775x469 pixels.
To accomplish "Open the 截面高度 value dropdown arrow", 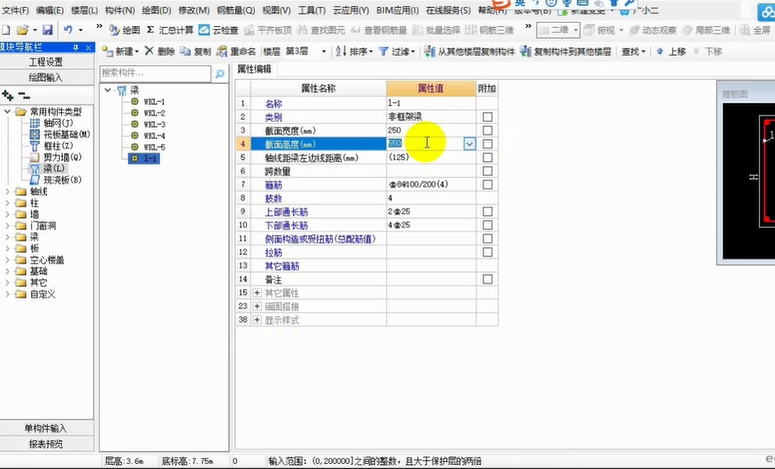I will (469, 144).
